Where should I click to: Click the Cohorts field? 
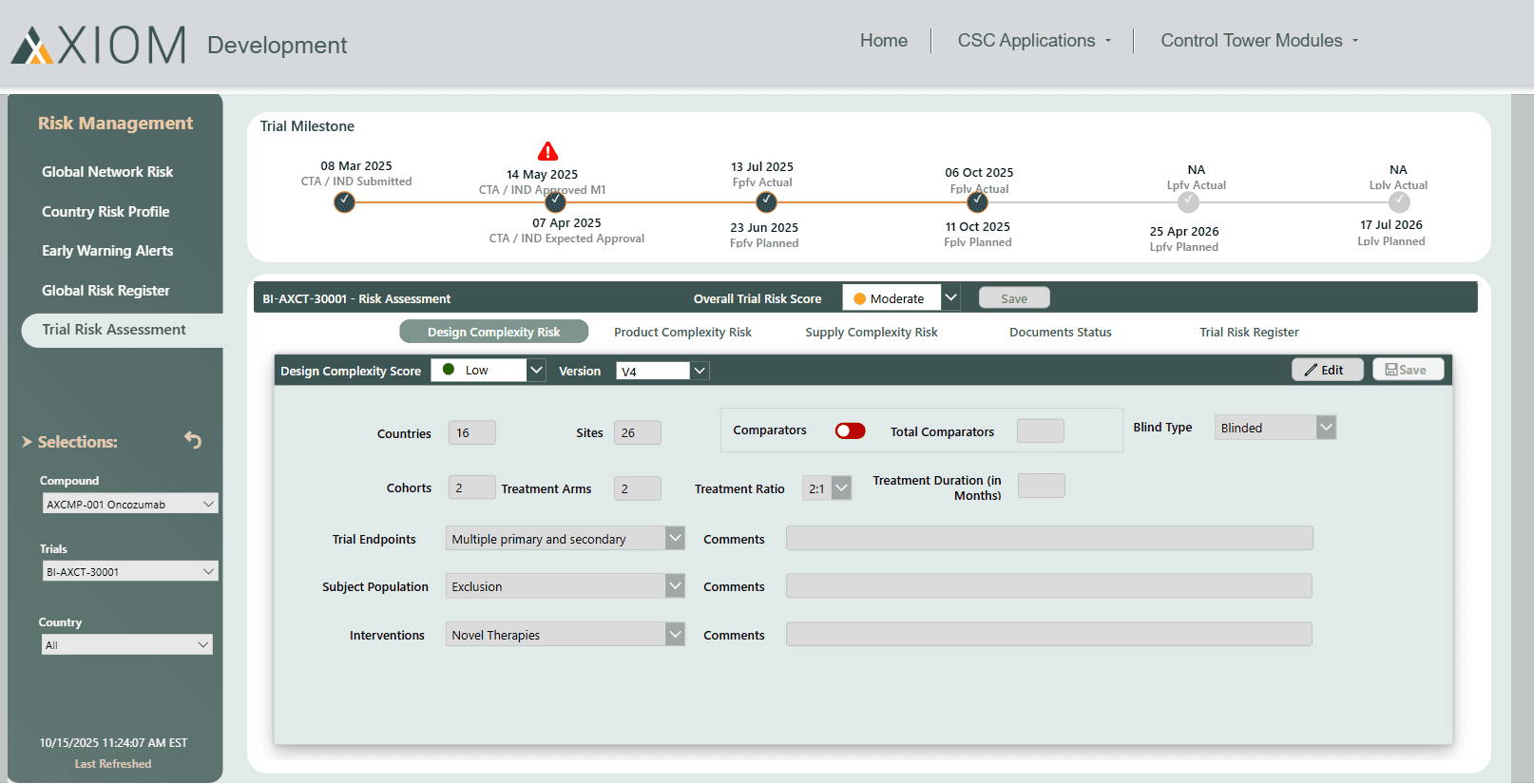pos(471,488)
